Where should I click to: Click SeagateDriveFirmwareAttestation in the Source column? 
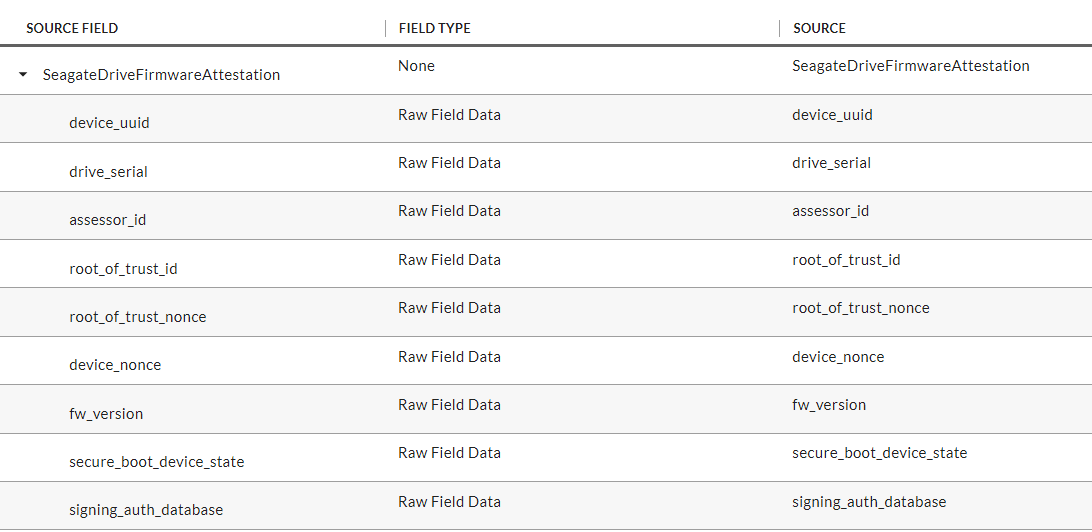pyautogui.click(x=911, y=66)
